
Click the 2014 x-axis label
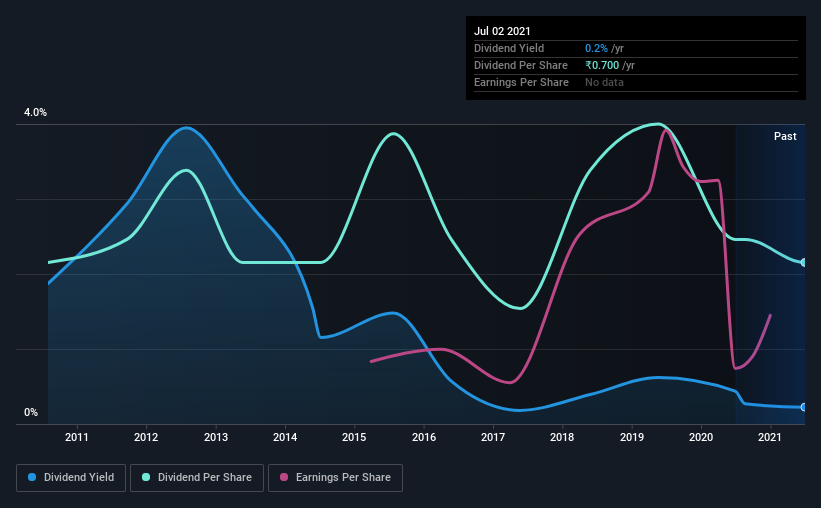(x=285, y=437)
